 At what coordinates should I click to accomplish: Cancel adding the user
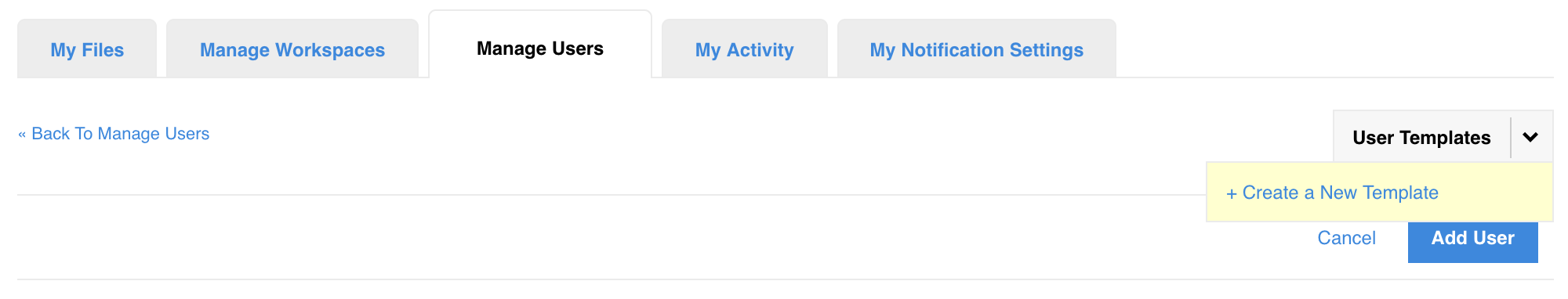pyautogui.click(x=1346, y=238)
